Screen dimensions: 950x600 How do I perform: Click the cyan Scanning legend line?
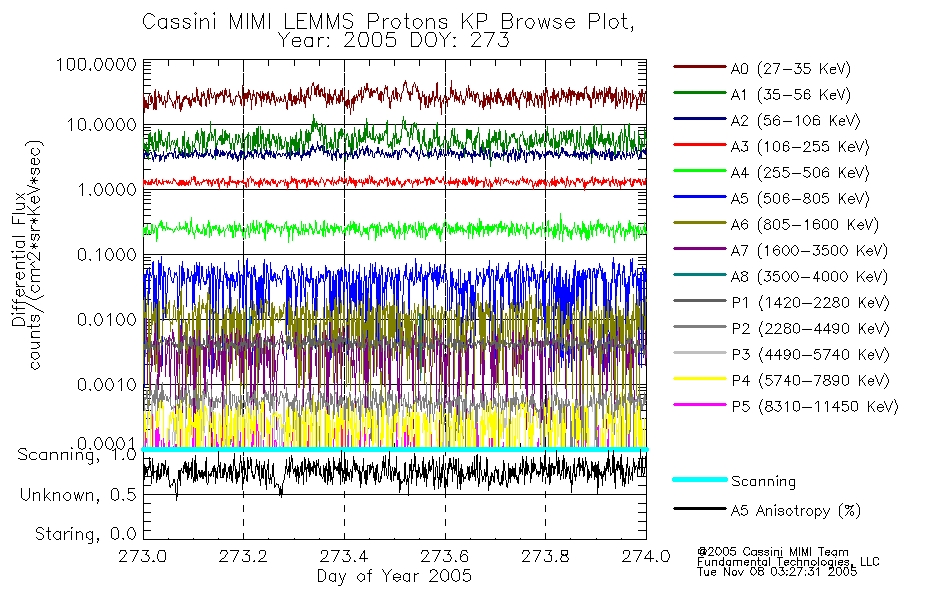tap(700, 479)
